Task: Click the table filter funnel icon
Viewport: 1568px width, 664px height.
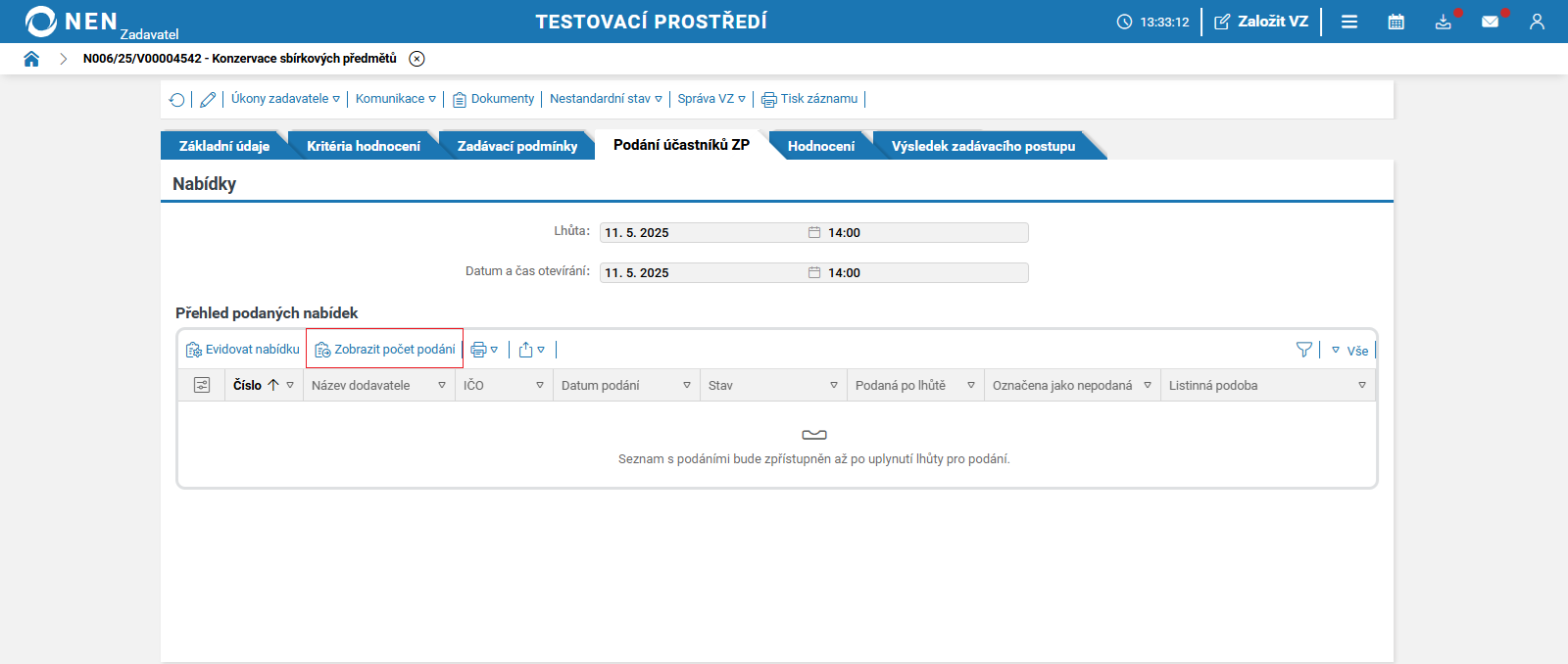Action: pos(1303,350)
